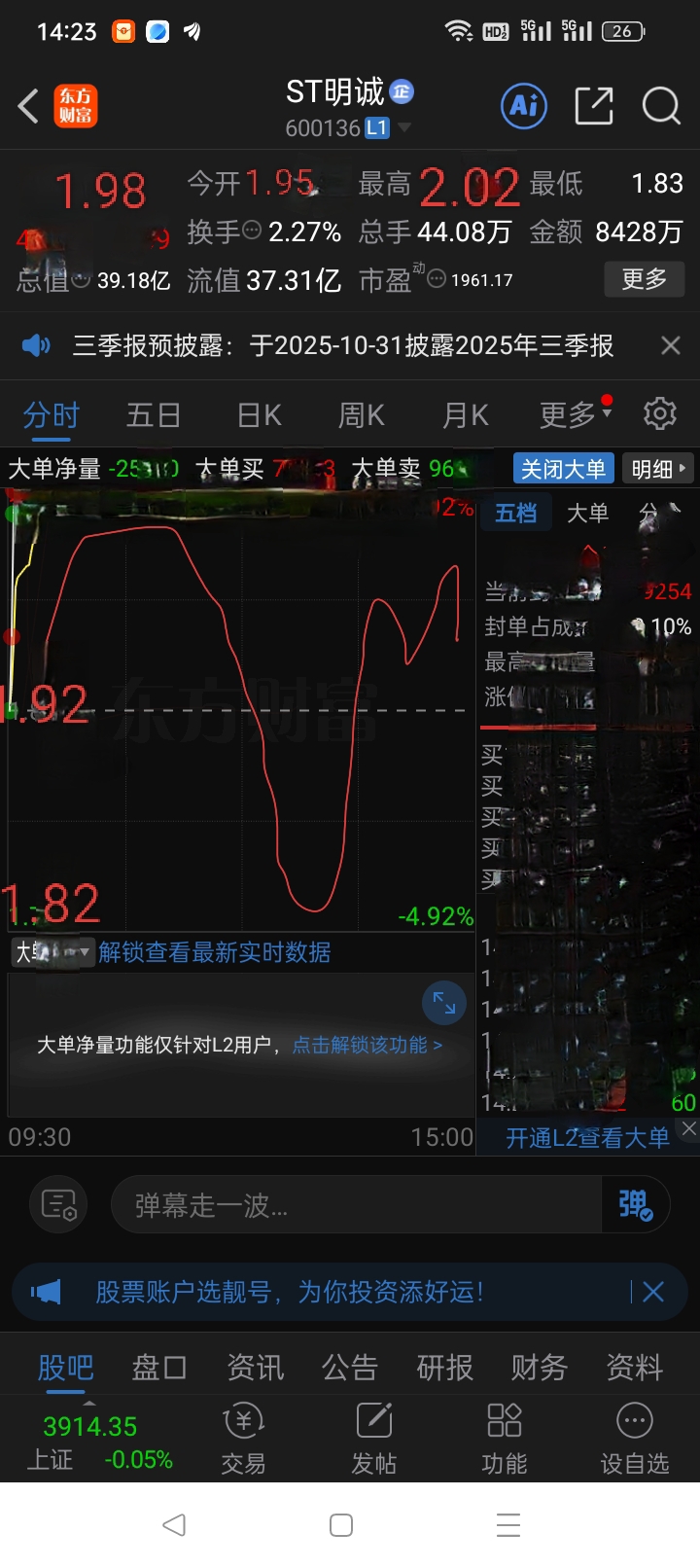700x1568 pixels.
Task: Tap the 三季报预披露 announcement text
Action: point(343,345)
